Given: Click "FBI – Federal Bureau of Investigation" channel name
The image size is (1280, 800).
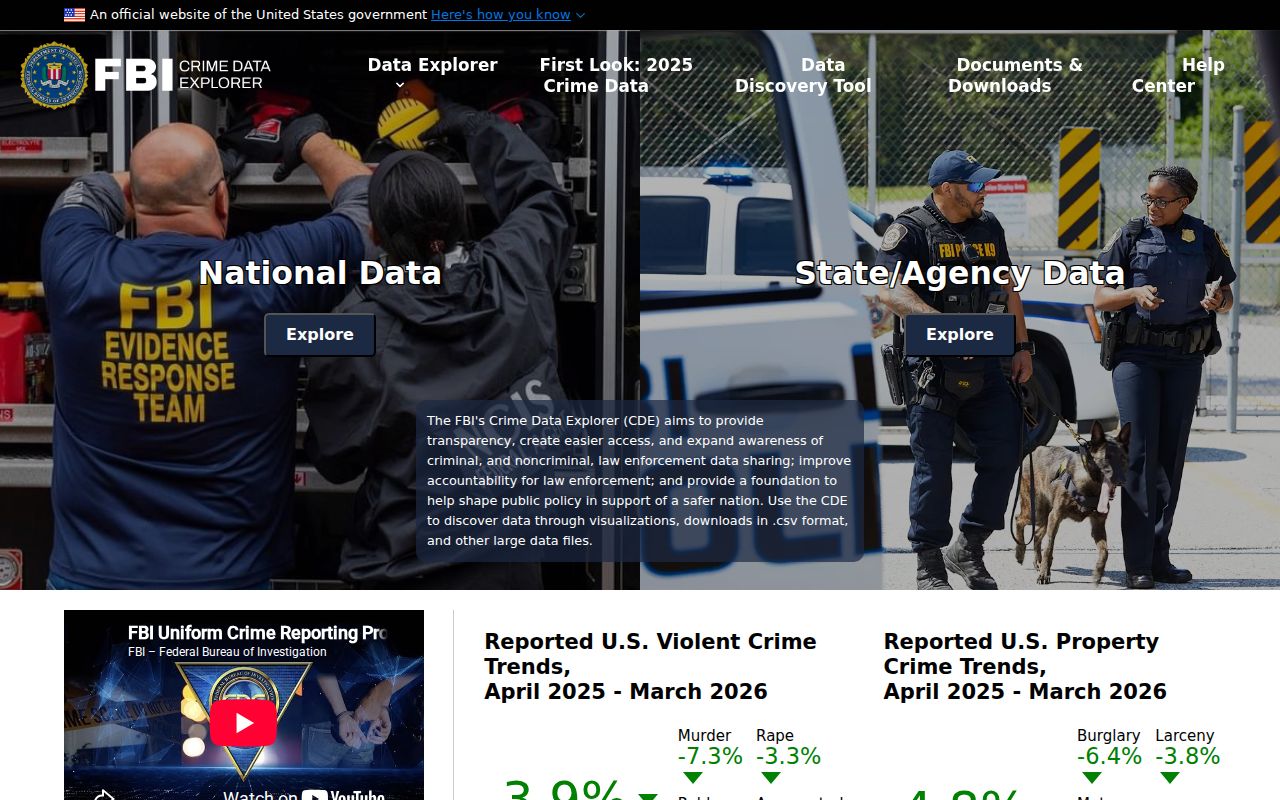Looking at the screenshot, I should (227, 652).
